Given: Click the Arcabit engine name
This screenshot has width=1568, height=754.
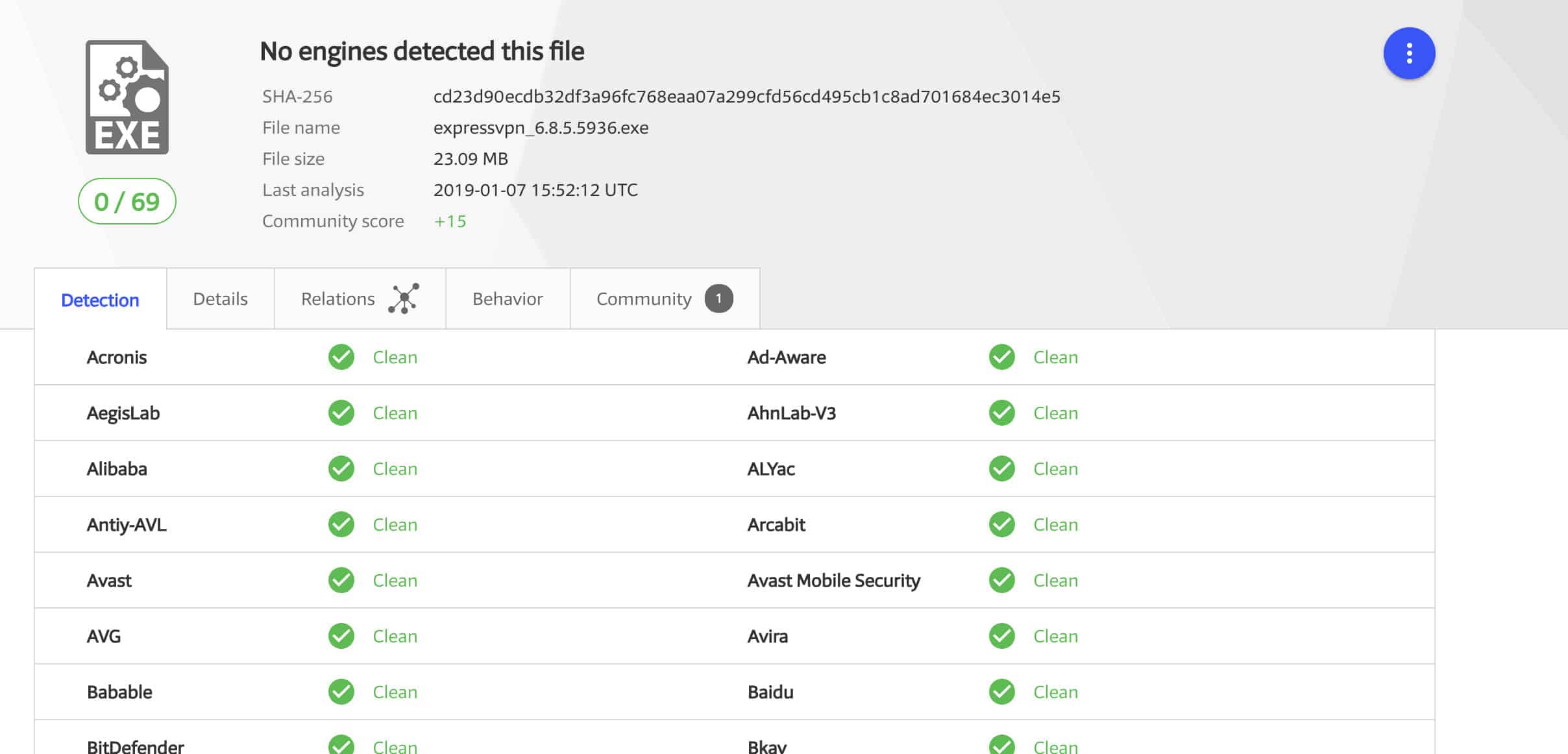Looking at the screenshot, I should 776,525.
